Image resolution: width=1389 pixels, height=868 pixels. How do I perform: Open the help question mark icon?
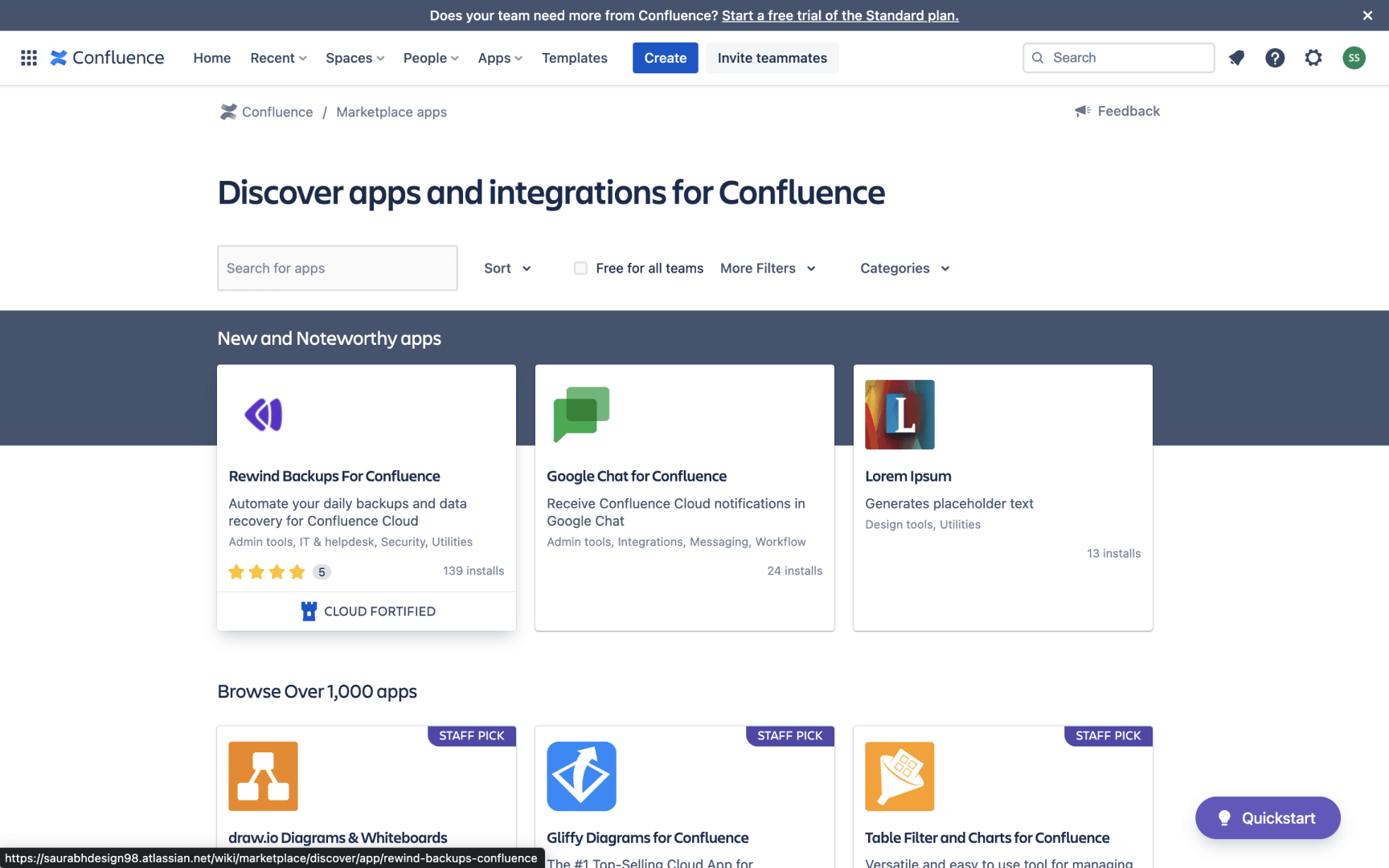(1275, 58)
